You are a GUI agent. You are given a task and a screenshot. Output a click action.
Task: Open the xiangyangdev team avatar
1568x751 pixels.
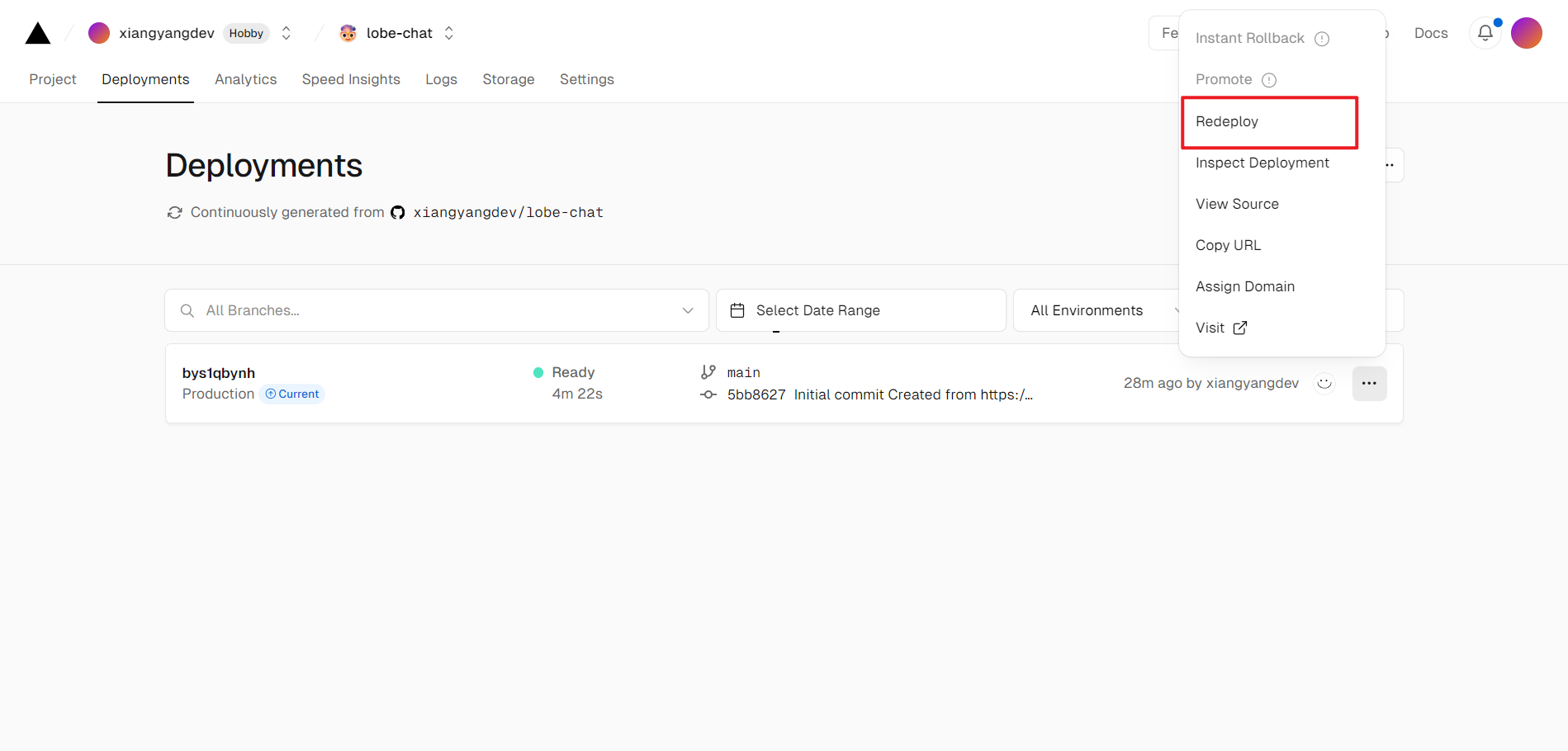click(99, 33)
